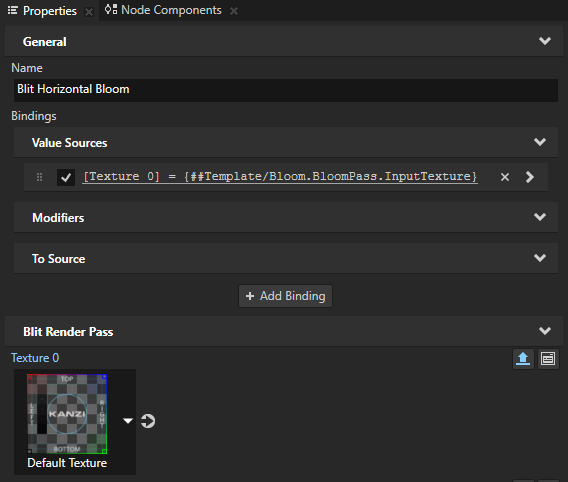Grab the Texture 0 binding drag handle
The height and width of the screenshot is (482, 568).
(39, 177)
